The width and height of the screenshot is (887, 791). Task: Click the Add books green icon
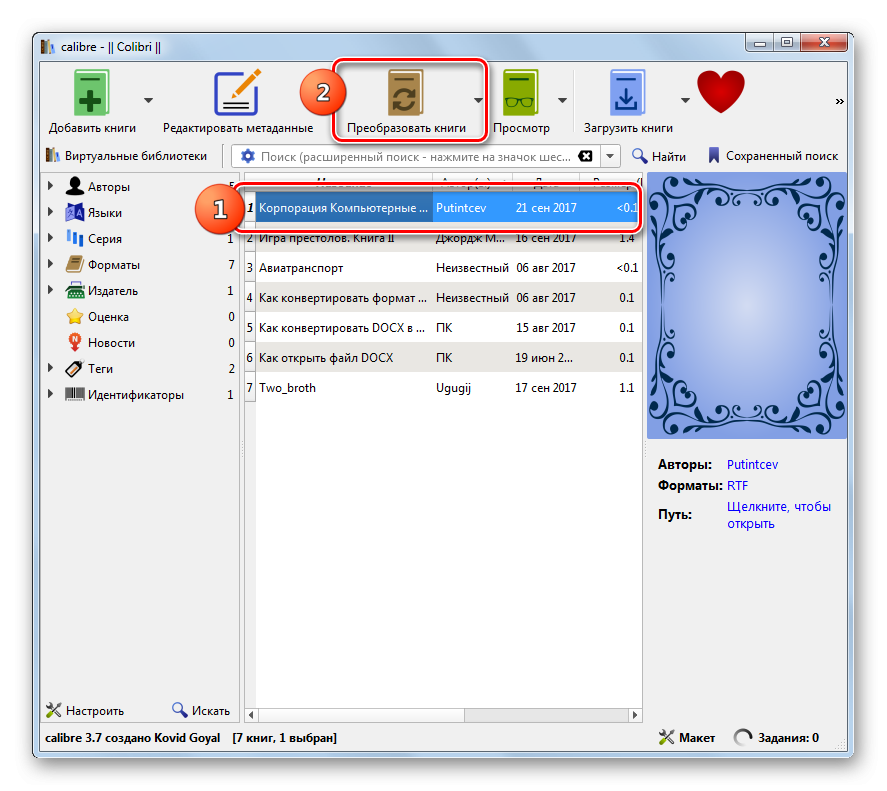click(x=91, y=93)
